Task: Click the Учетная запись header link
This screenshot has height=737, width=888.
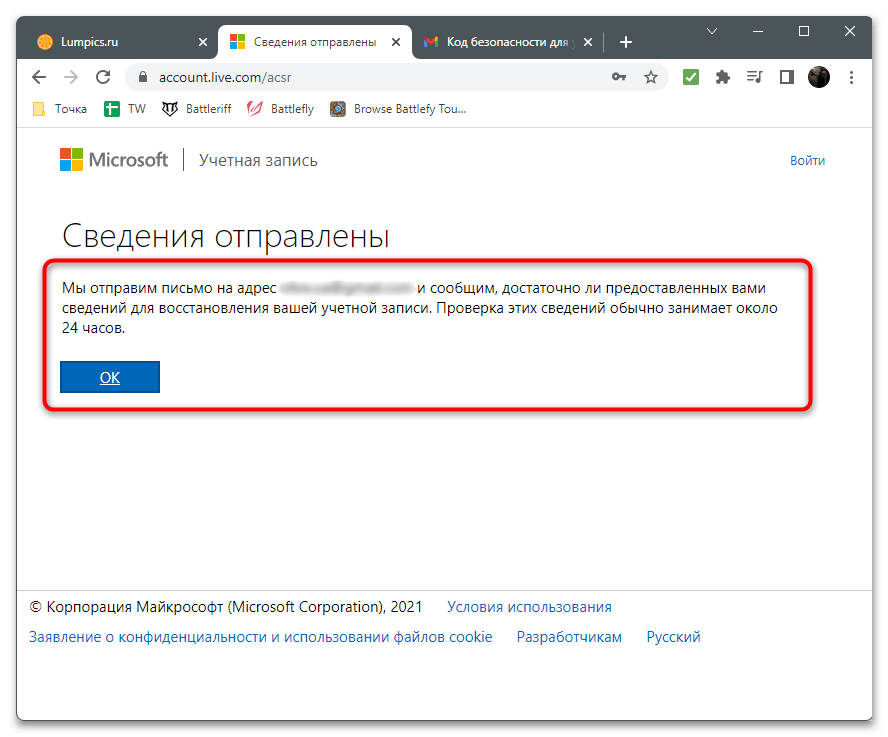Action: coord(258,160)
